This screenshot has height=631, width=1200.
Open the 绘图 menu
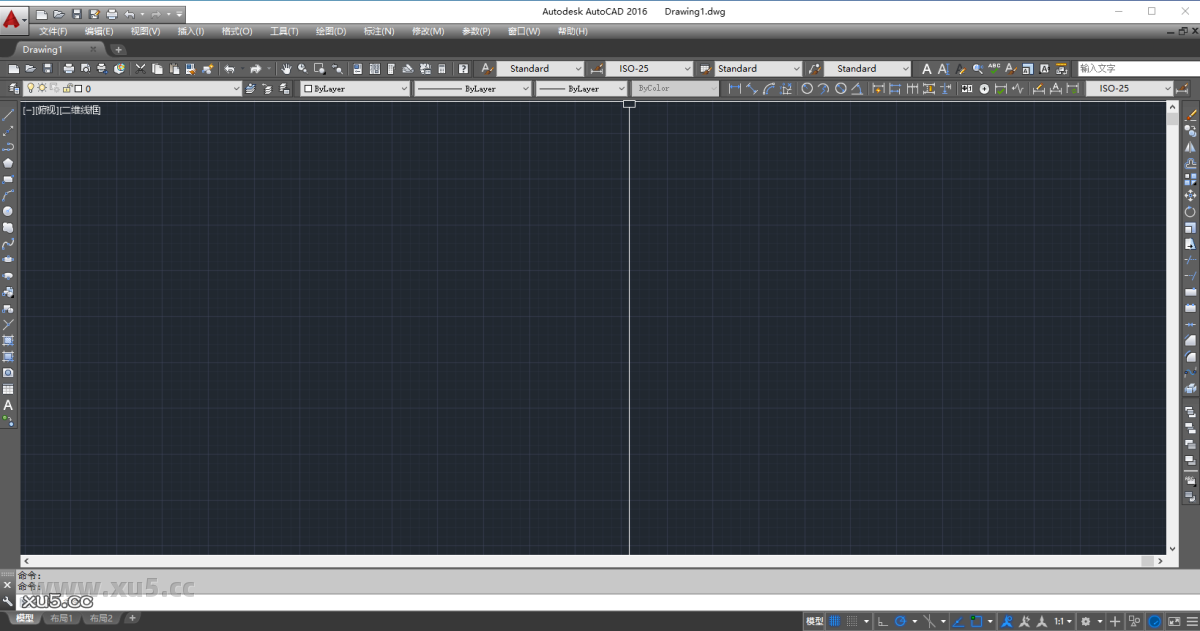pos(330,31)
